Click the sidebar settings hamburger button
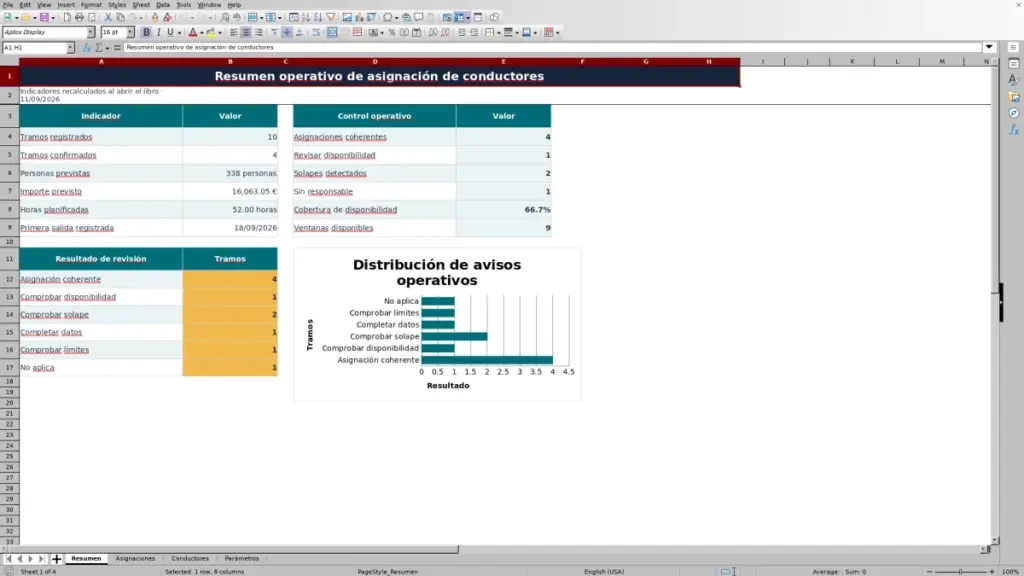The width and height of the screenshot is (1024, 576). point(1014,48)
